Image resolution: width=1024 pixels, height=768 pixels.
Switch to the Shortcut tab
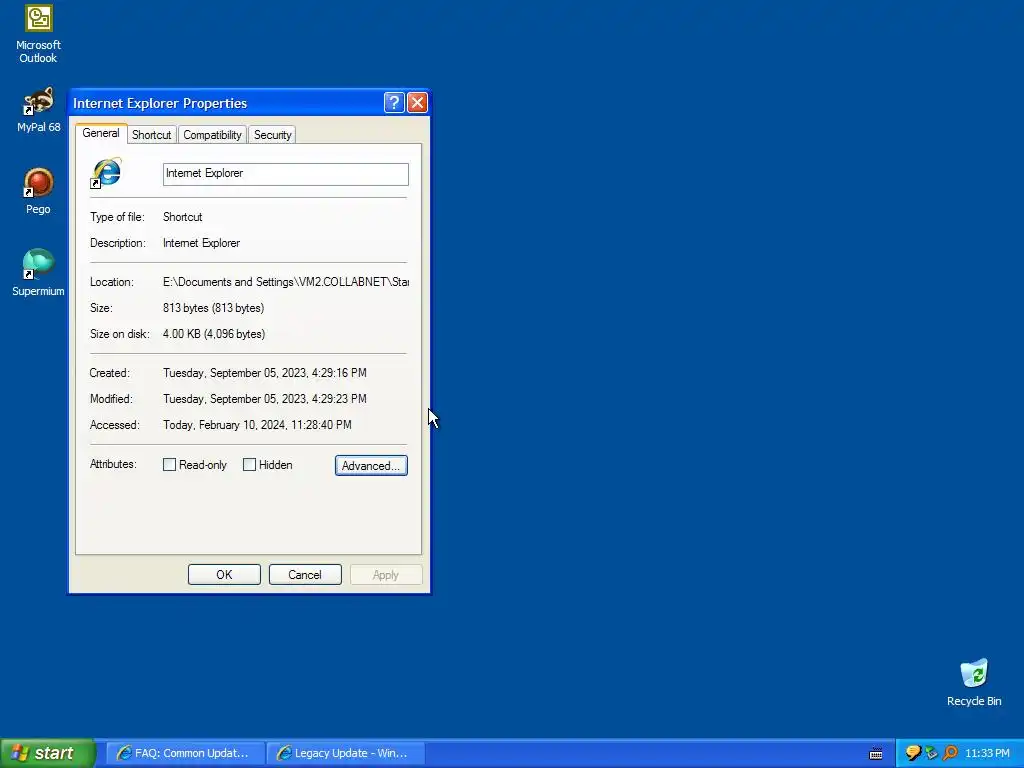(x=151, y=135)
